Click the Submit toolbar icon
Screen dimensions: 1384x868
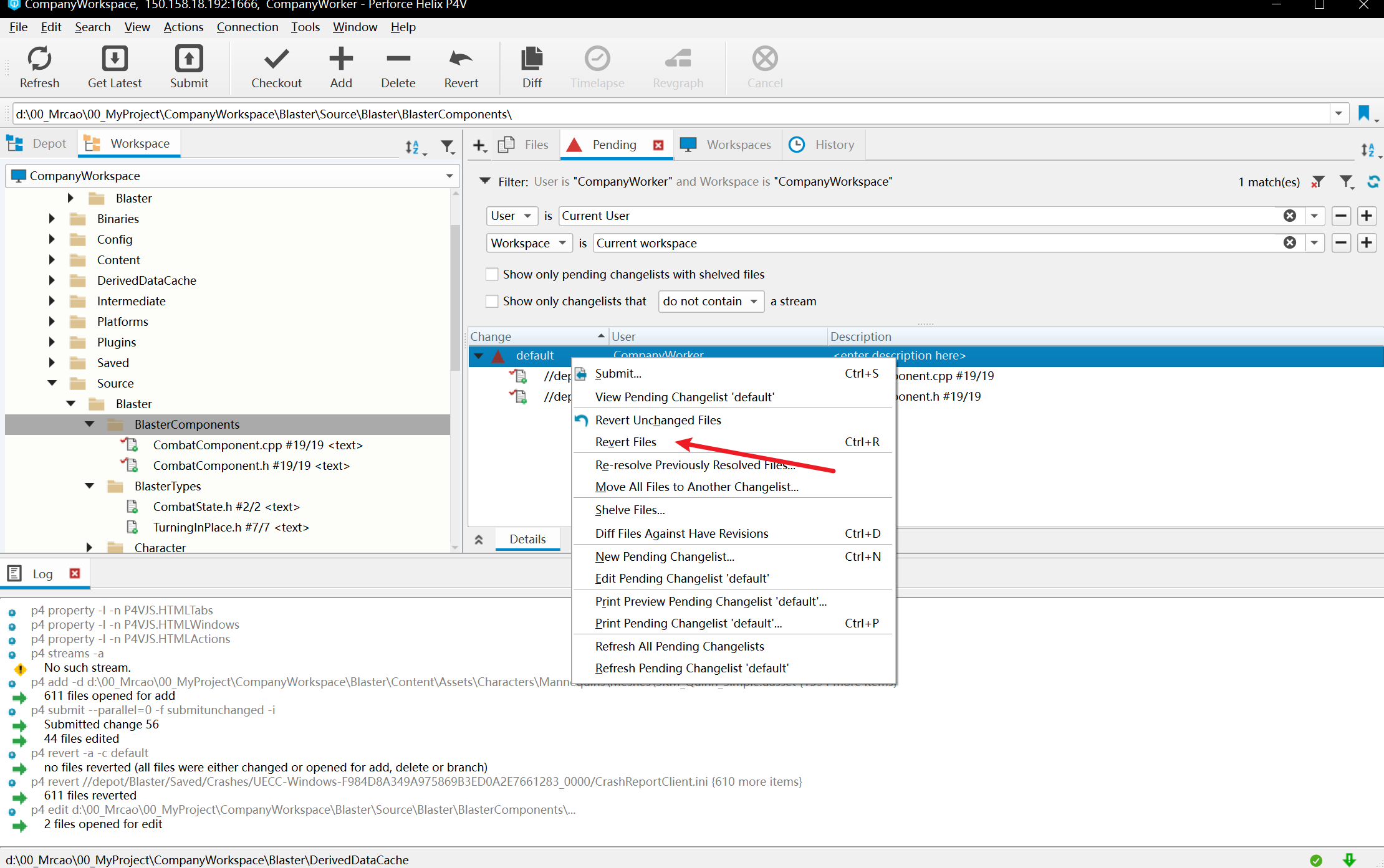[189, 59]
